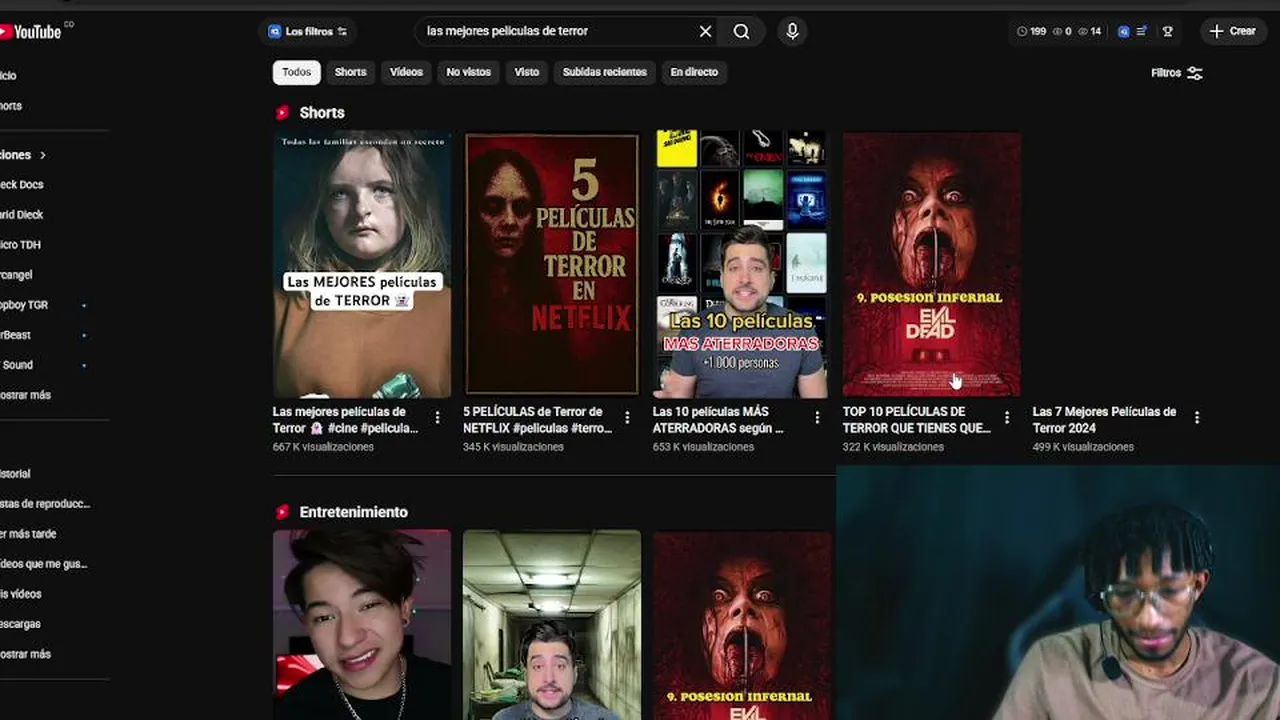The width and height of the screenshot is (1280, 720).
Task: Open the 'icro TDH' channel subscription
Action: (x=21, y=245)
